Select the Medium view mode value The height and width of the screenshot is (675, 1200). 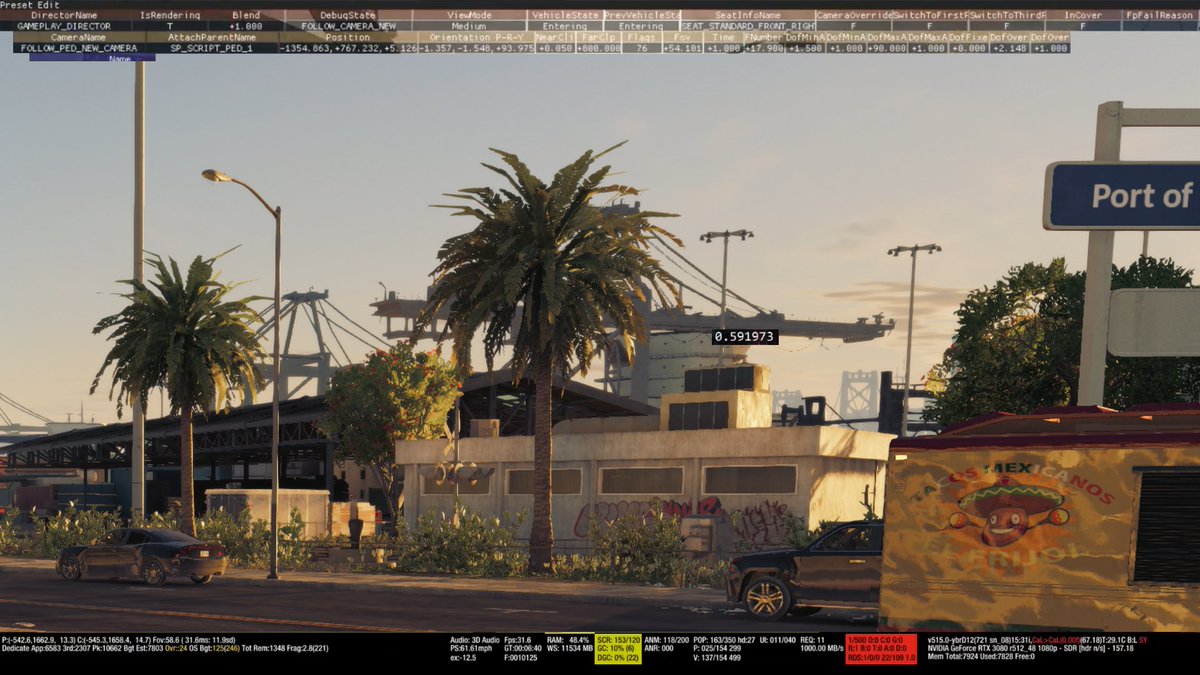pos(469,26)
